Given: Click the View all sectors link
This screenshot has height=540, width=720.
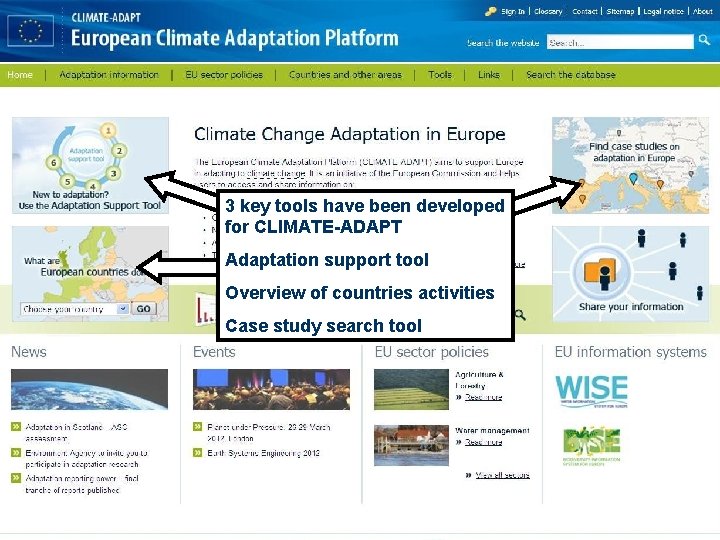Looking at the screenshot, I should (502, 475).
